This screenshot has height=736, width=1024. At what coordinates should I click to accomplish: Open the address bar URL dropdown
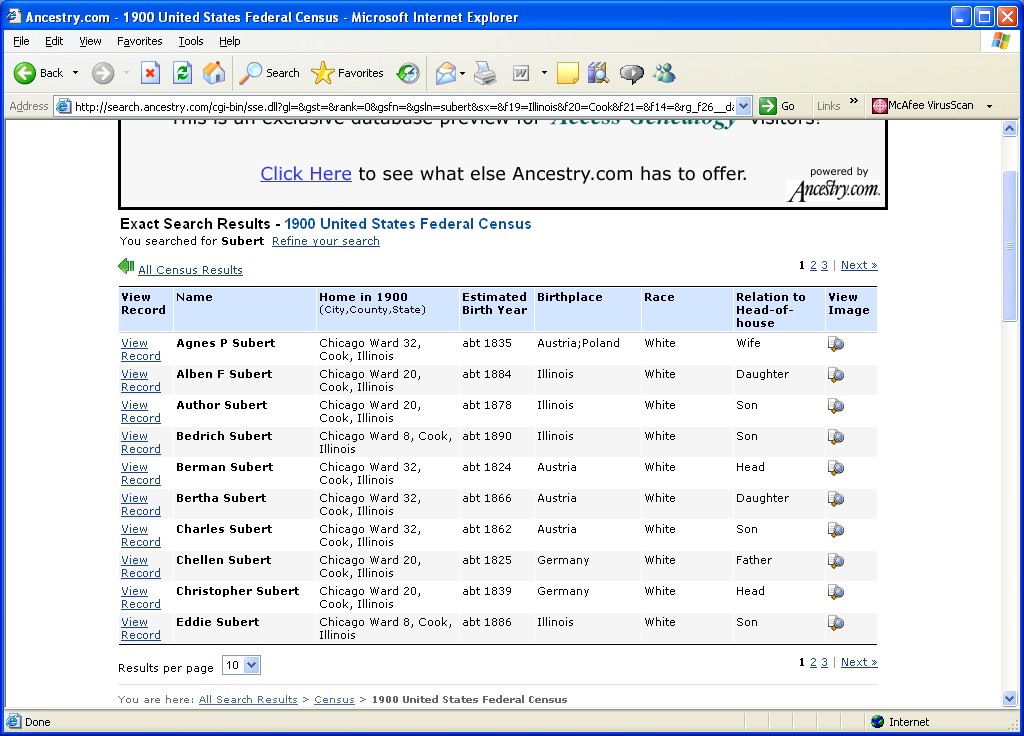coord(744,106)
